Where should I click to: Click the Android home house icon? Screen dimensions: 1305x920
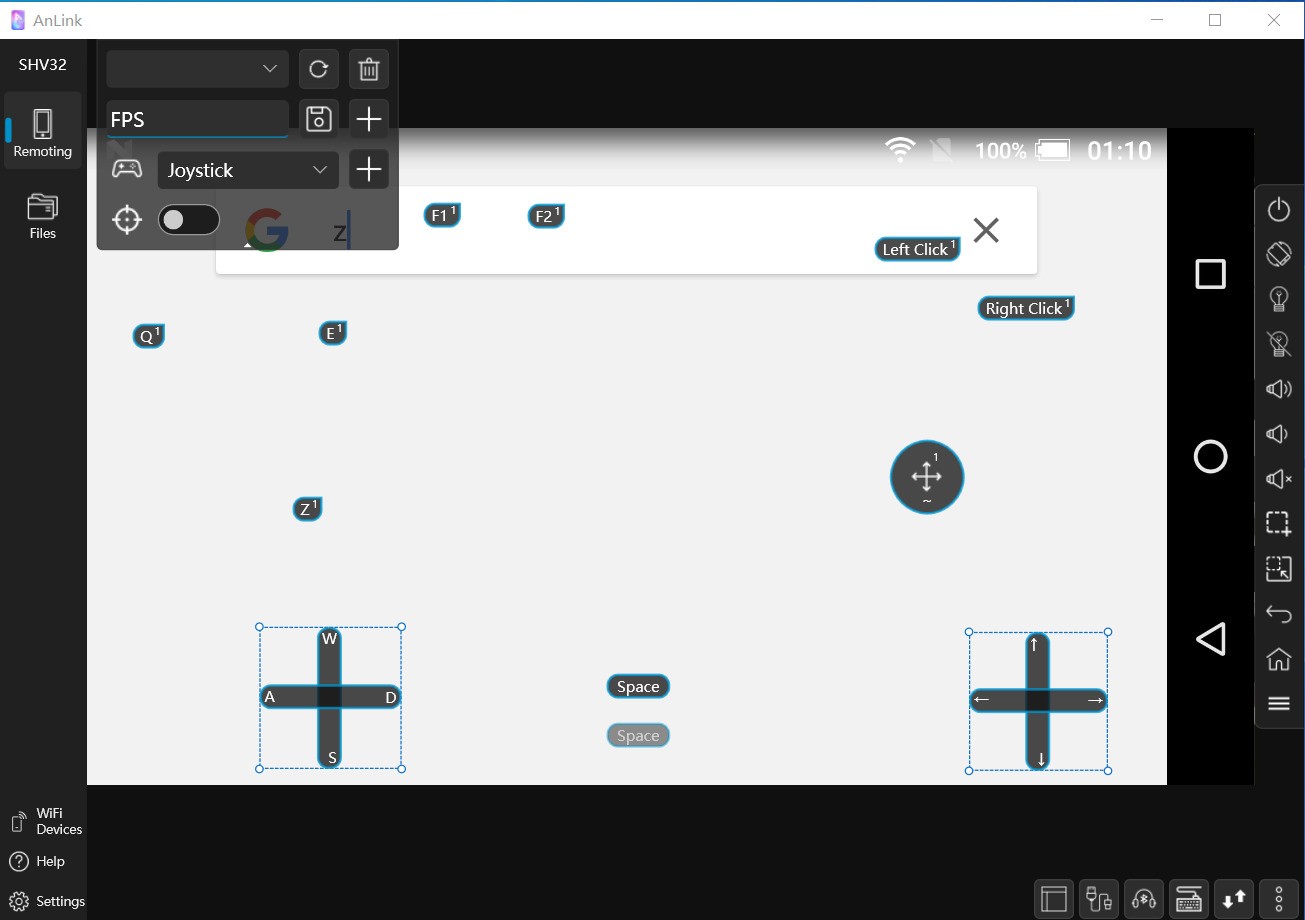1278,659
